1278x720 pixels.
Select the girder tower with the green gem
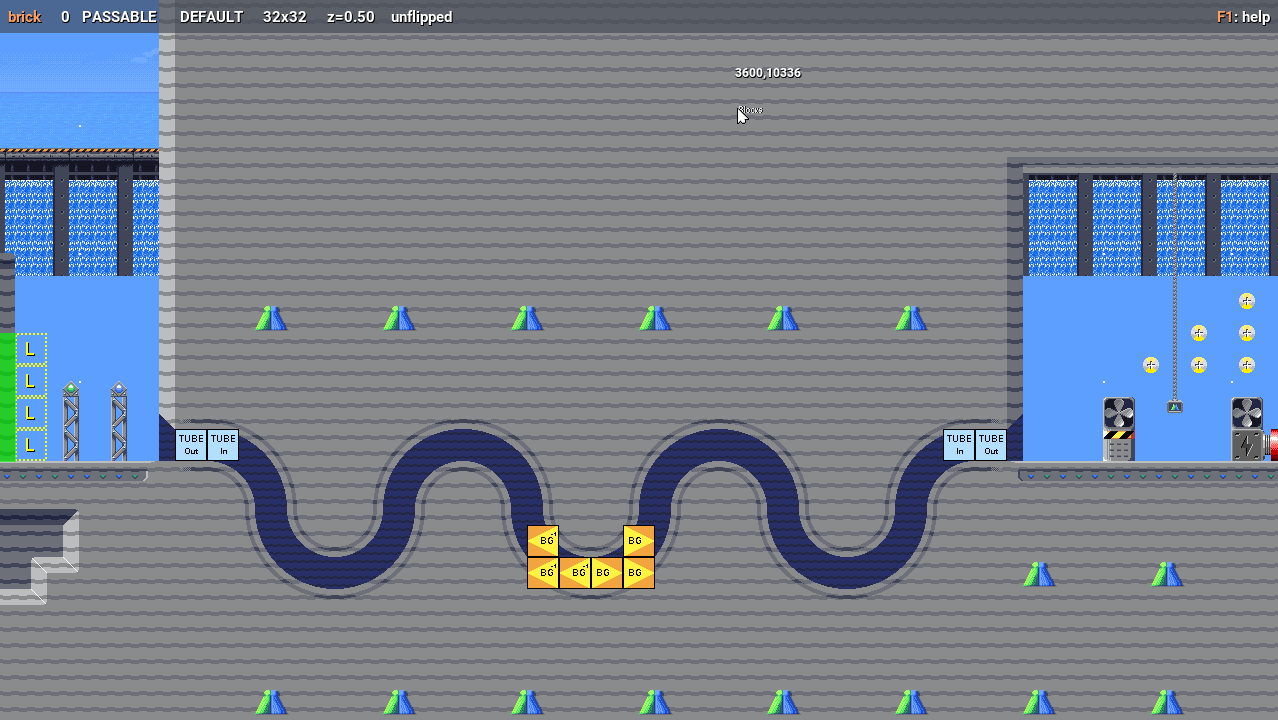[71, 422]
